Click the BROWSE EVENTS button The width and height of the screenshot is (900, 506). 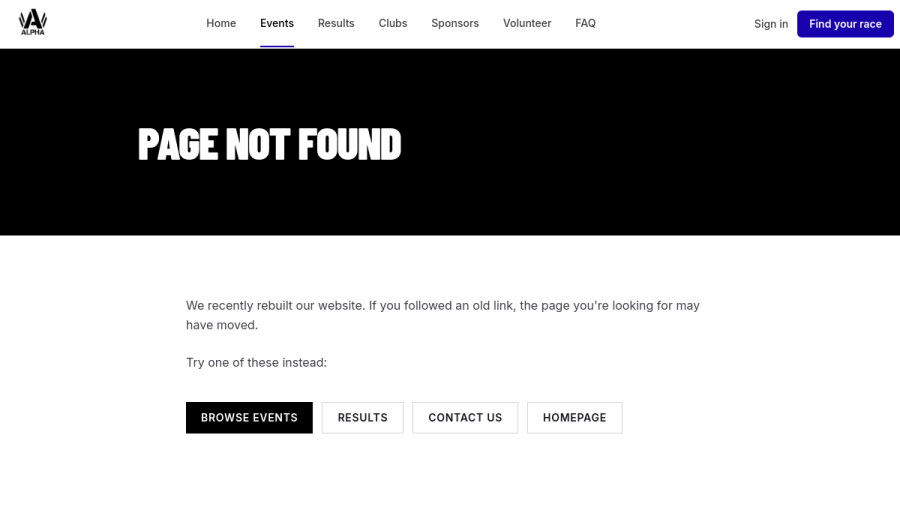249,418
